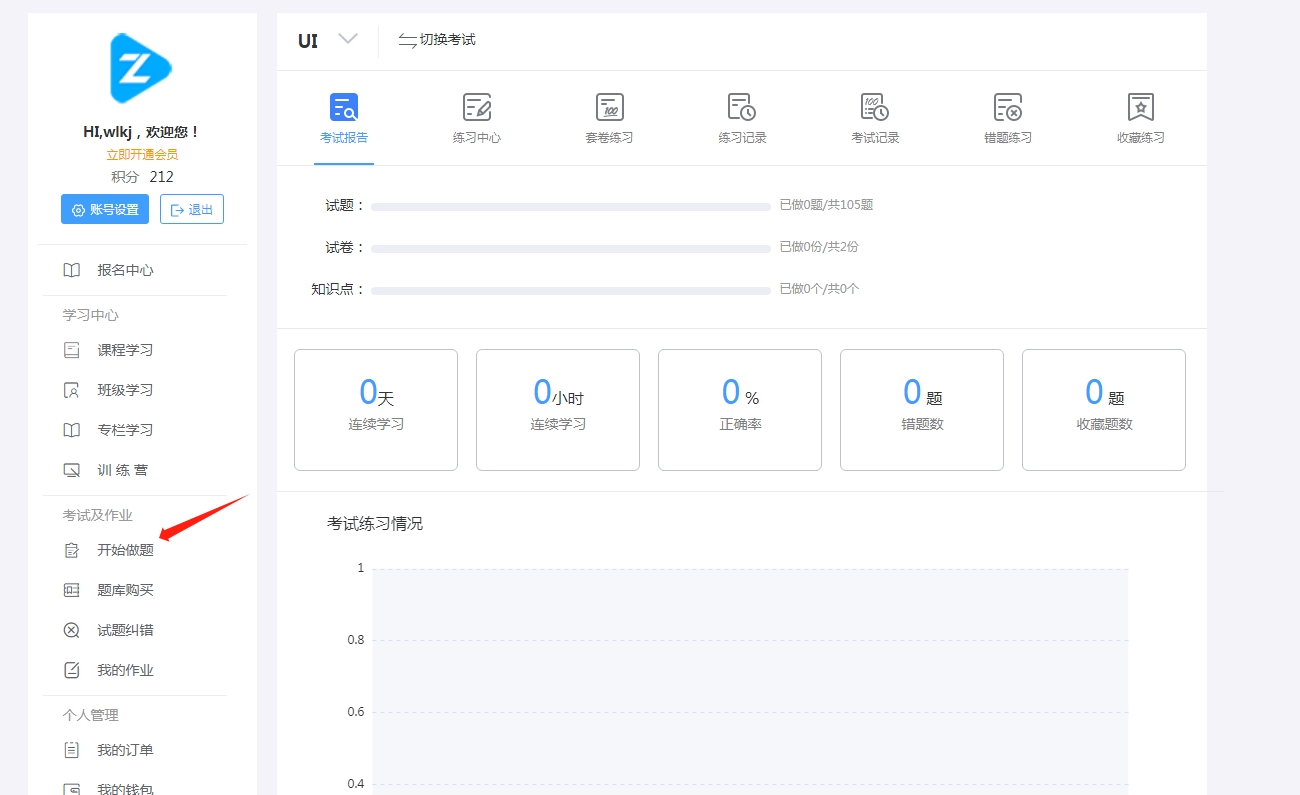Click the blue Z logo avatar

(141, 68)
